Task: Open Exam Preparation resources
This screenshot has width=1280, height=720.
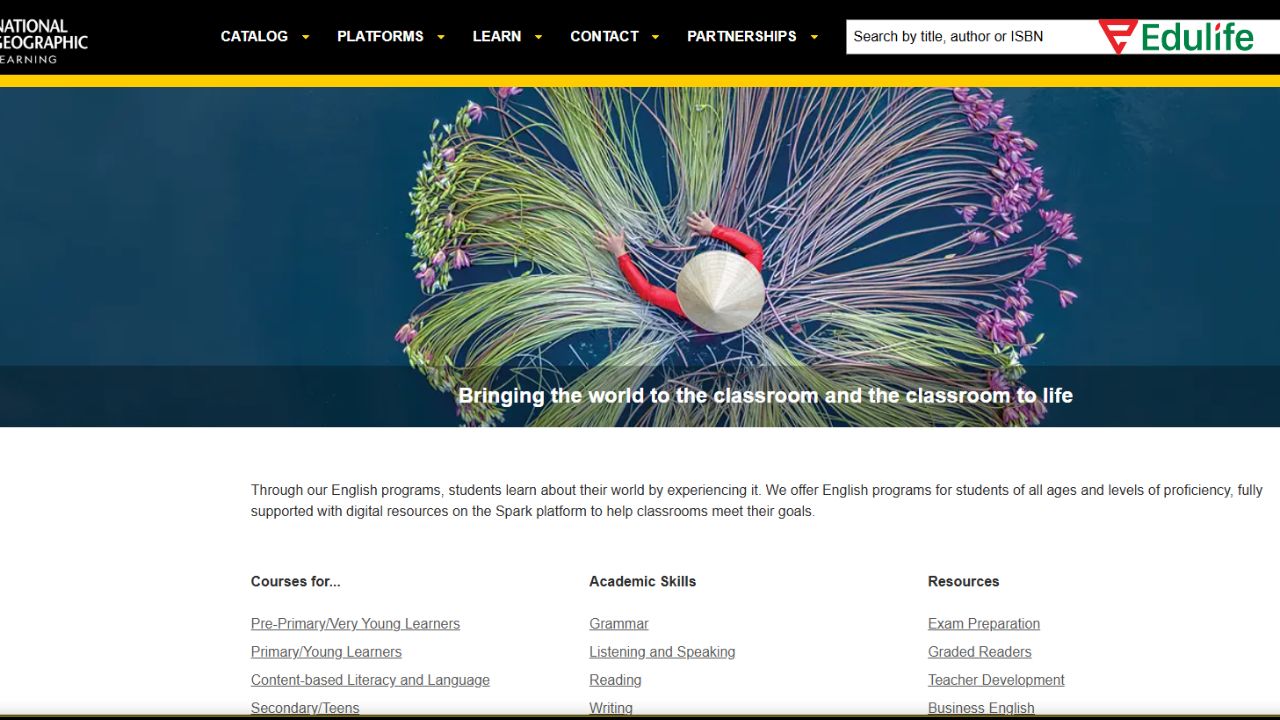Action: pos(983,623)
